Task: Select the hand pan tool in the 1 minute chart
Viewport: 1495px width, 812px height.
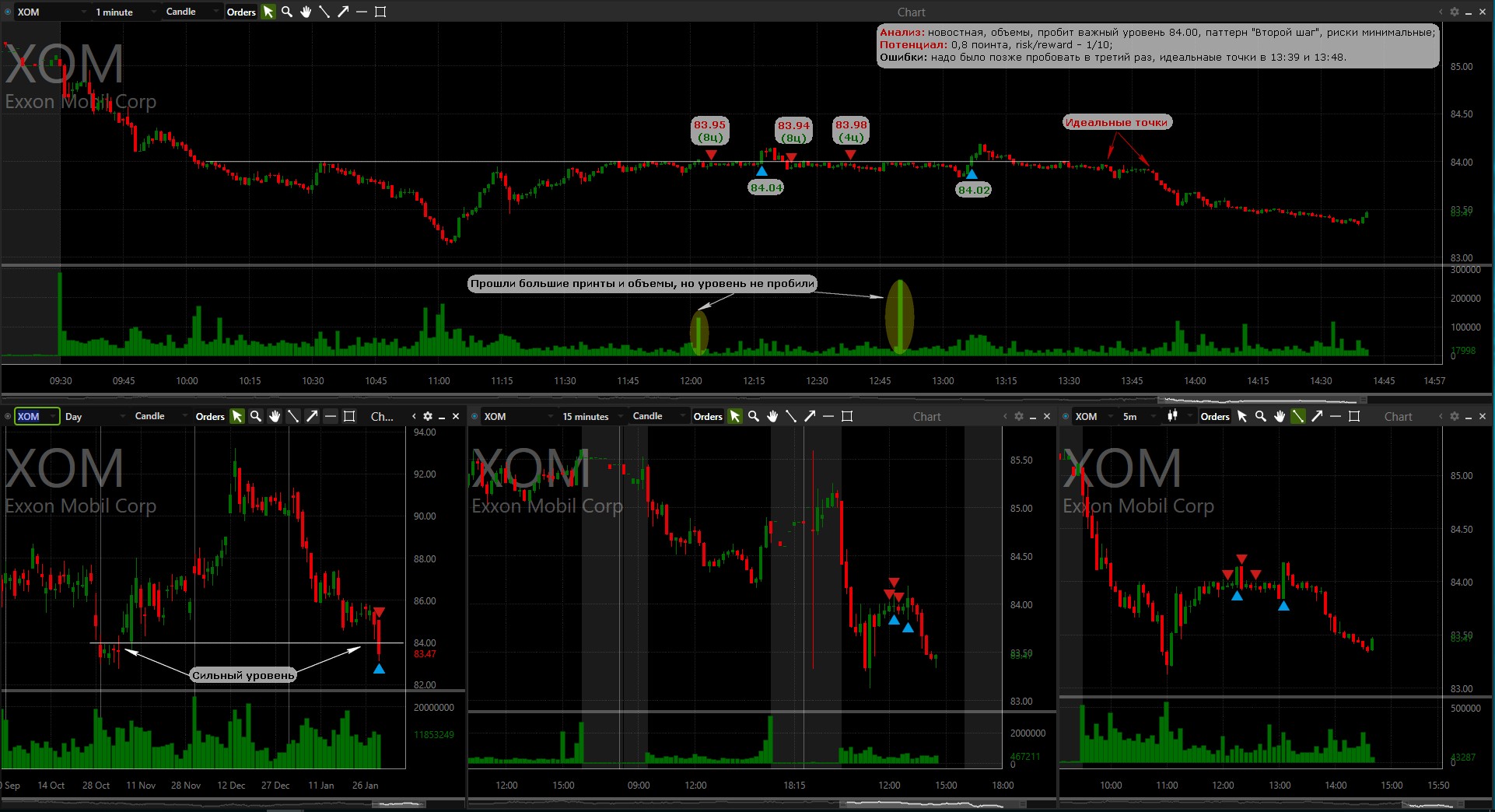Action: coord(306,12)
